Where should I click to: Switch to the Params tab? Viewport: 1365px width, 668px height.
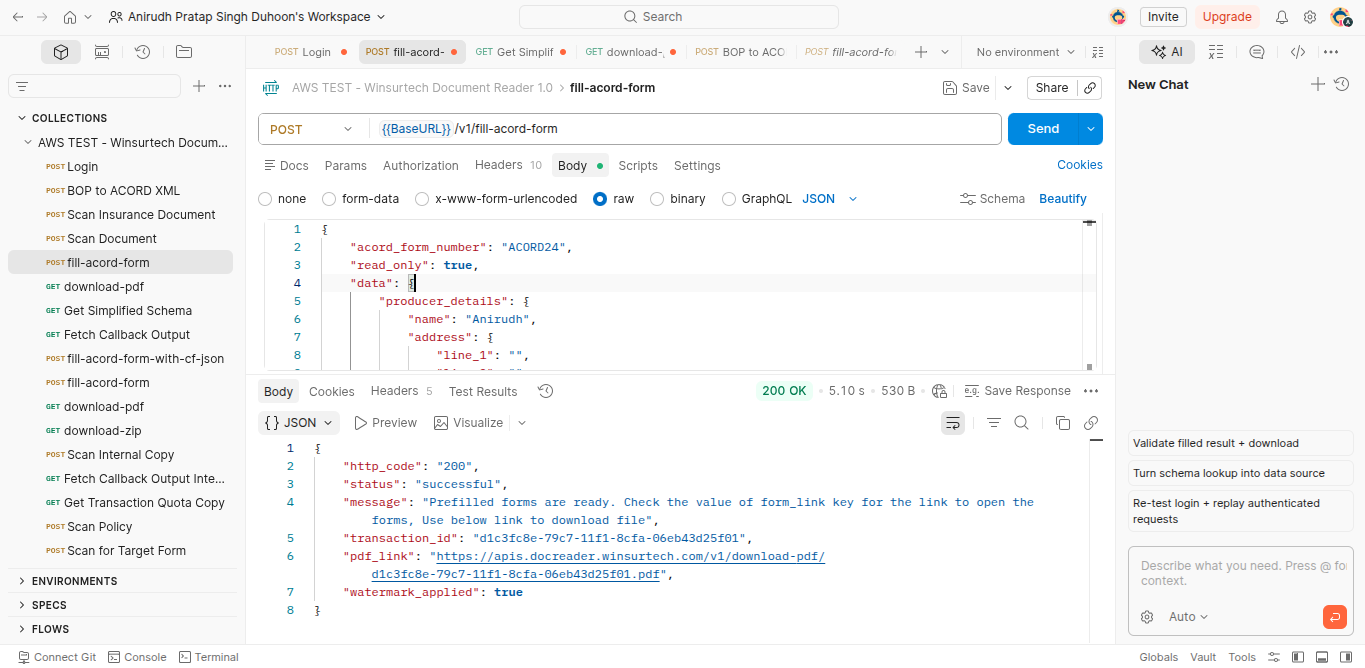[x=346, y=166]
